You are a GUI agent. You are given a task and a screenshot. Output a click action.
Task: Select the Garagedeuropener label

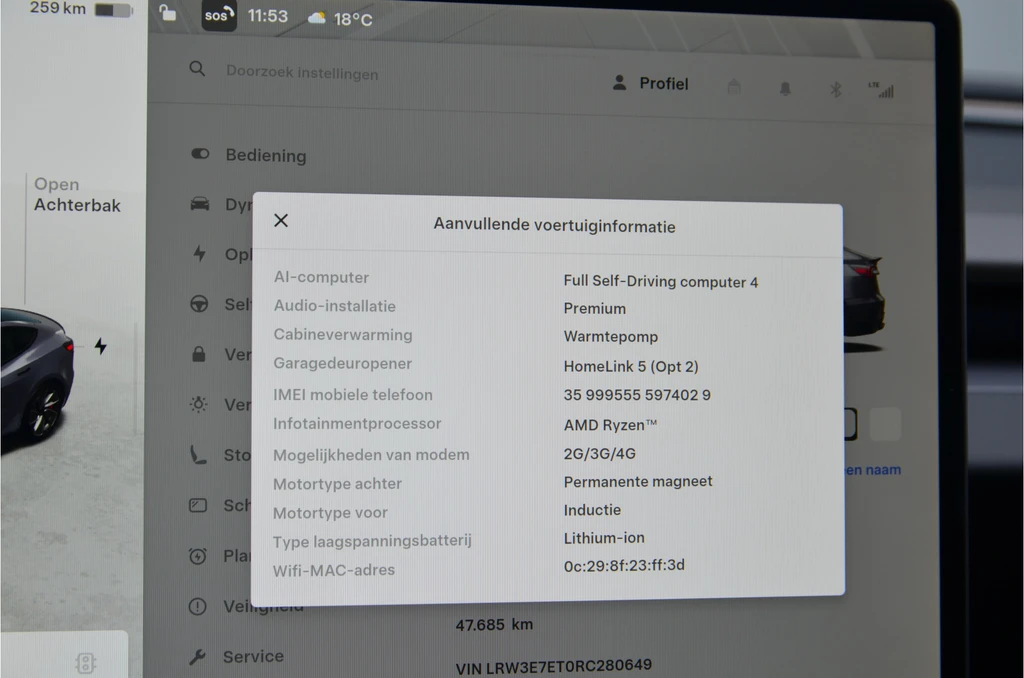pos(342,364)
